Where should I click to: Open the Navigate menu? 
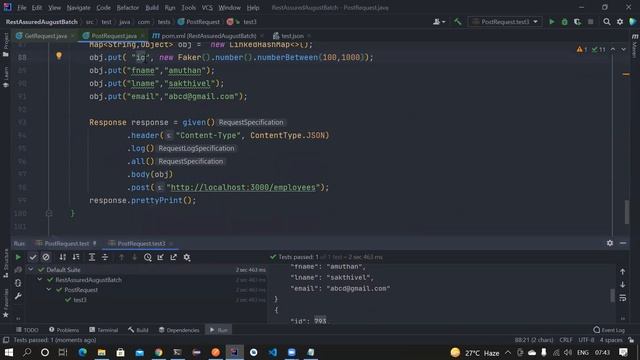click(x=78, y=8)
